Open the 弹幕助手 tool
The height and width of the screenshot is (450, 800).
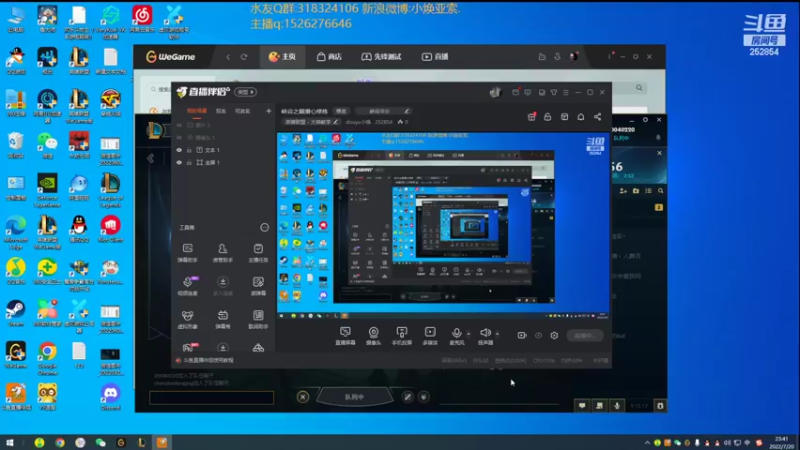pyautogui.click(x=187, y=253)
